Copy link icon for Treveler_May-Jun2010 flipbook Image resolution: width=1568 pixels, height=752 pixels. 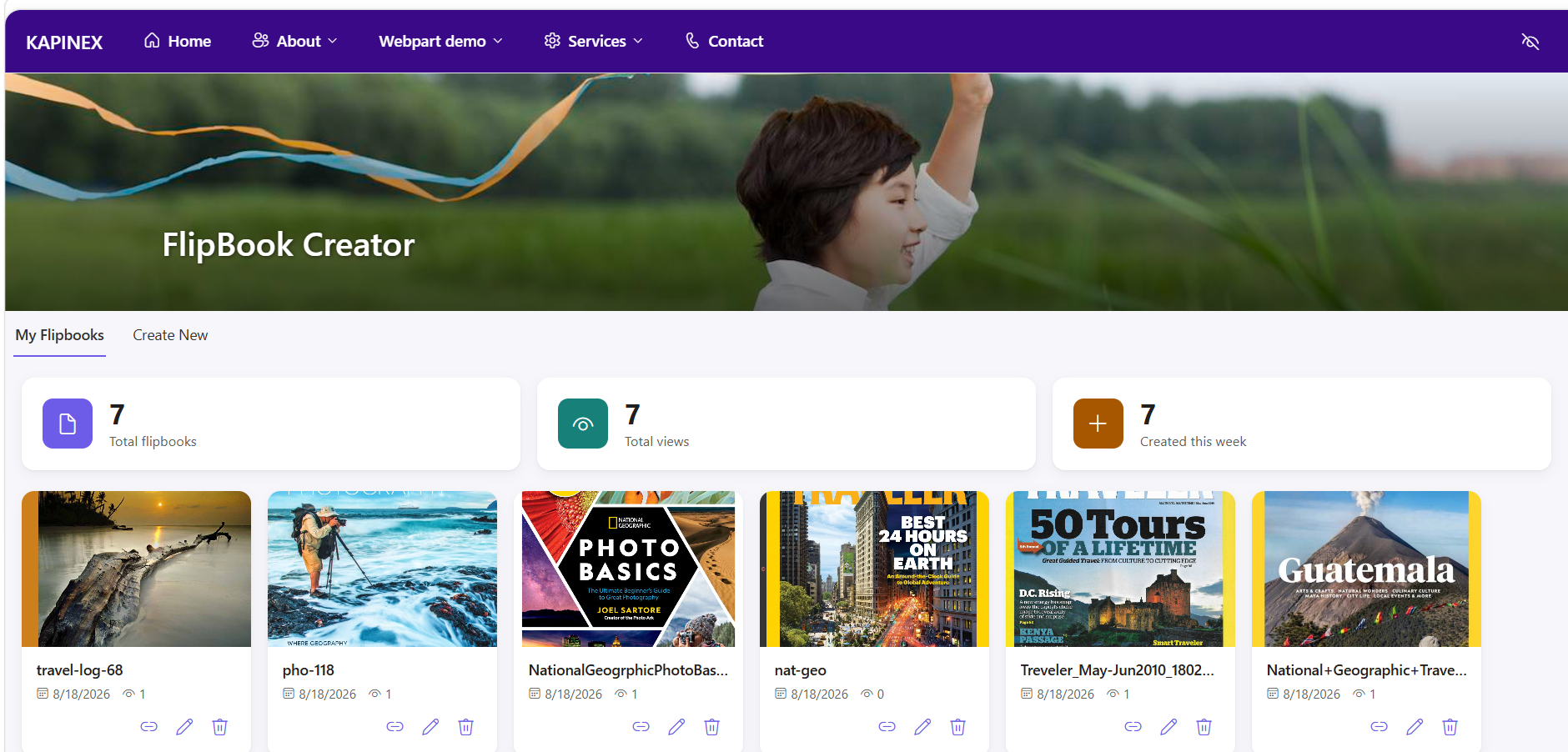pos(1133,727)
